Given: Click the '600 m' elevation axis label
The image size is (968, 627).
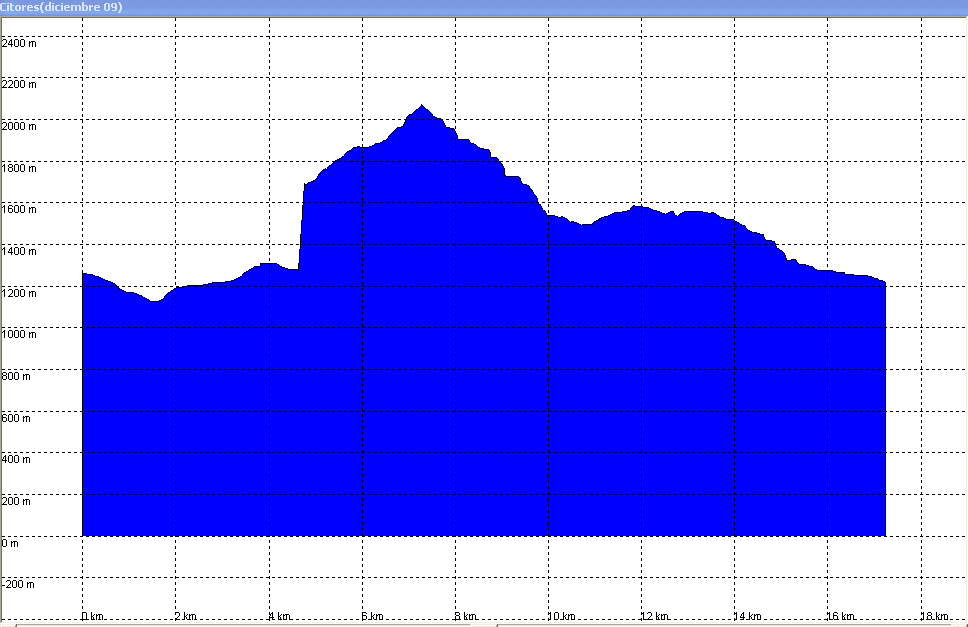Looking at the screenshot, I should [x=16, y=418].
